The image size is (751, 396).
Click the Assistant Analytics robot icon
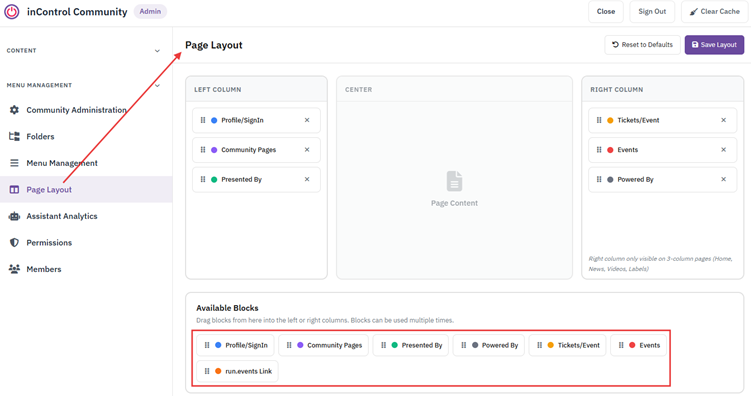tap(14, 216)
